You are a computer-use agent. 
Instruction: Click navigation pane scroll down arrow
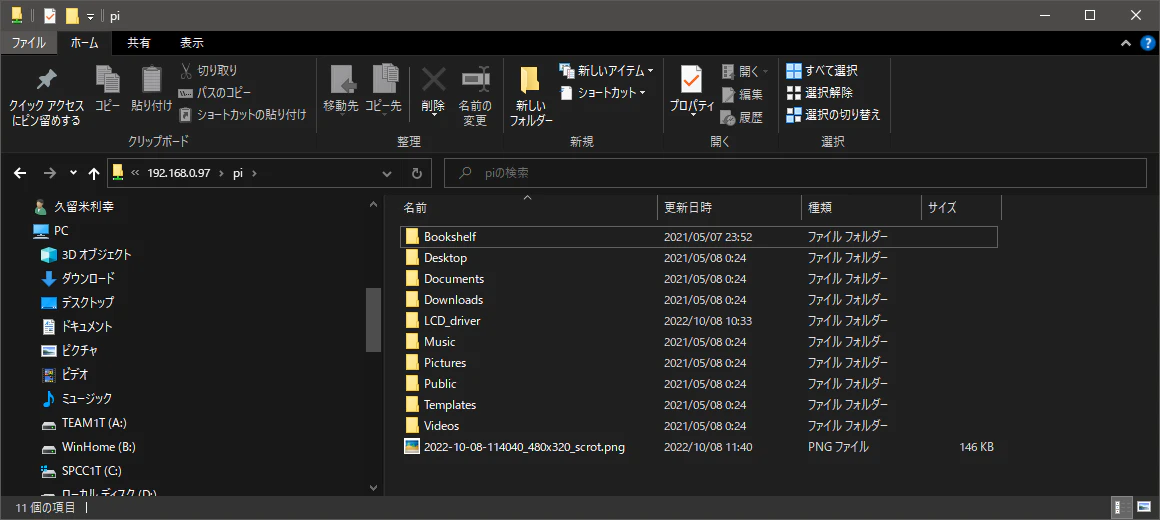(x=374, y=487)
